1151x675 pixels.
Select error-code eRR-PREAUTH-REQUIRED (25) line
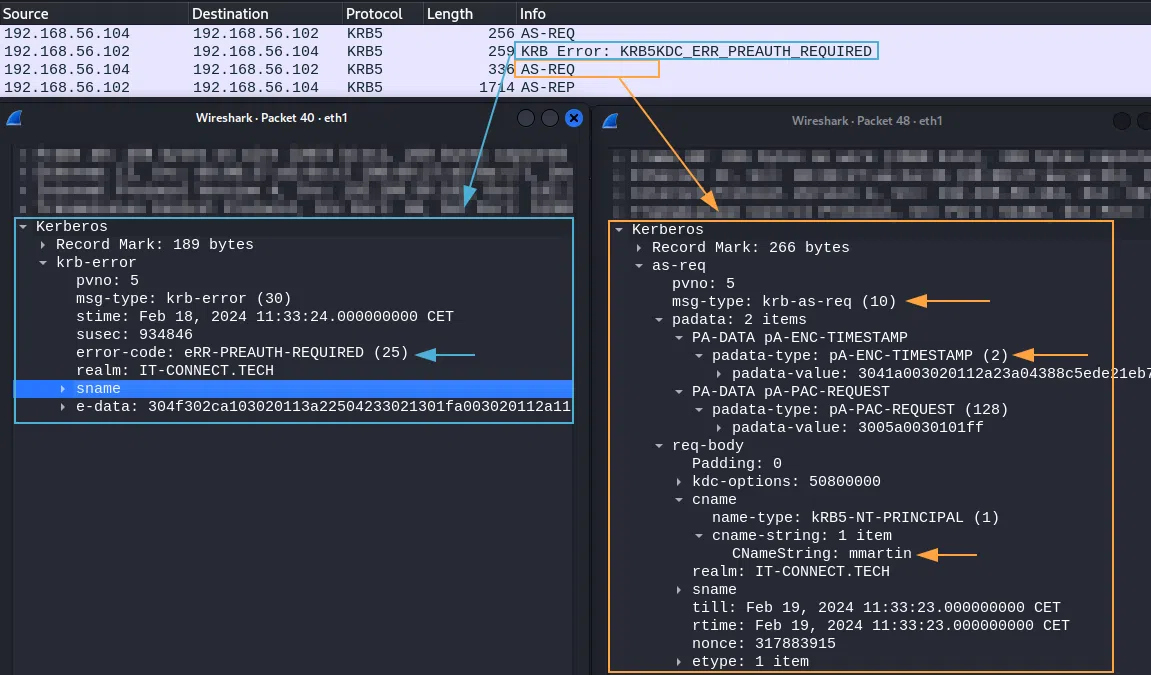tap(242, 352)
